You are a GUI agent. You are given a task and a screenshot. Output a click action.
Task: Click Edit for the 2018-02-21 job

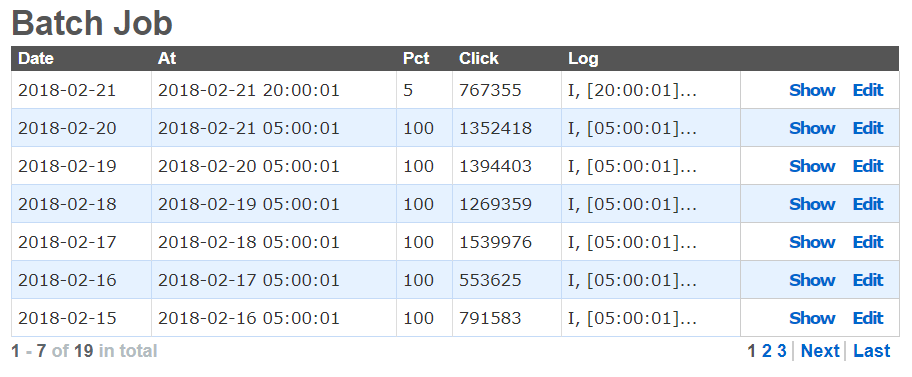[x=868, y=90]
